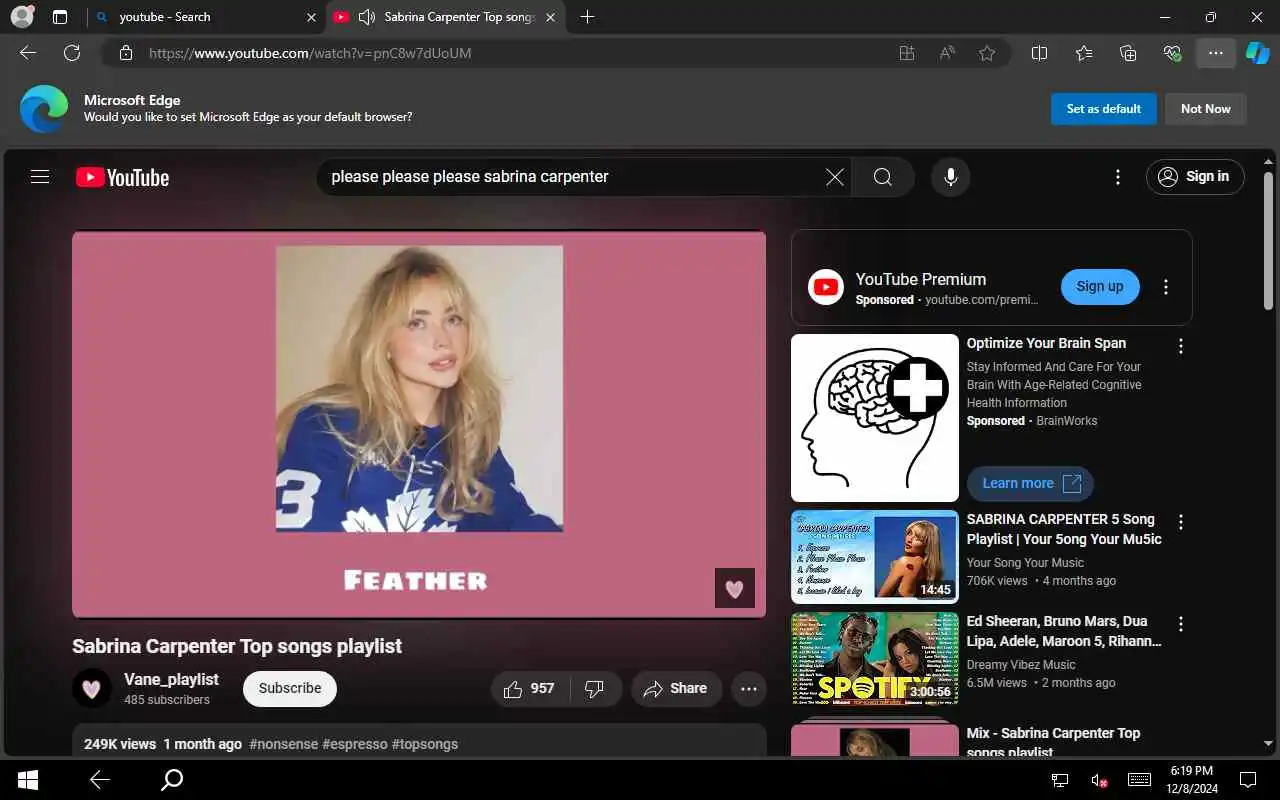Image resolution: width=1280 pixels, height=800 pixels.
Task: Open the YouTube guide hamburger menu
Action: click(x=40, y=177)
